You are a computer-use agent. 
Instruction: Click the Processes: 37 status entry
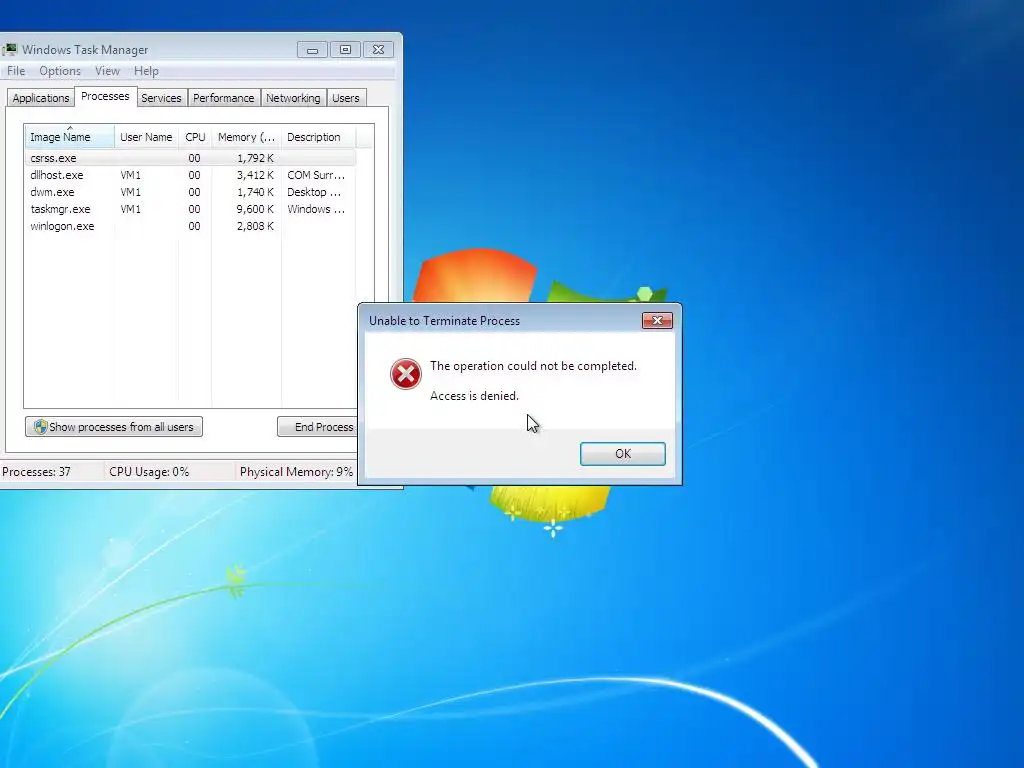tap(37, 472)
